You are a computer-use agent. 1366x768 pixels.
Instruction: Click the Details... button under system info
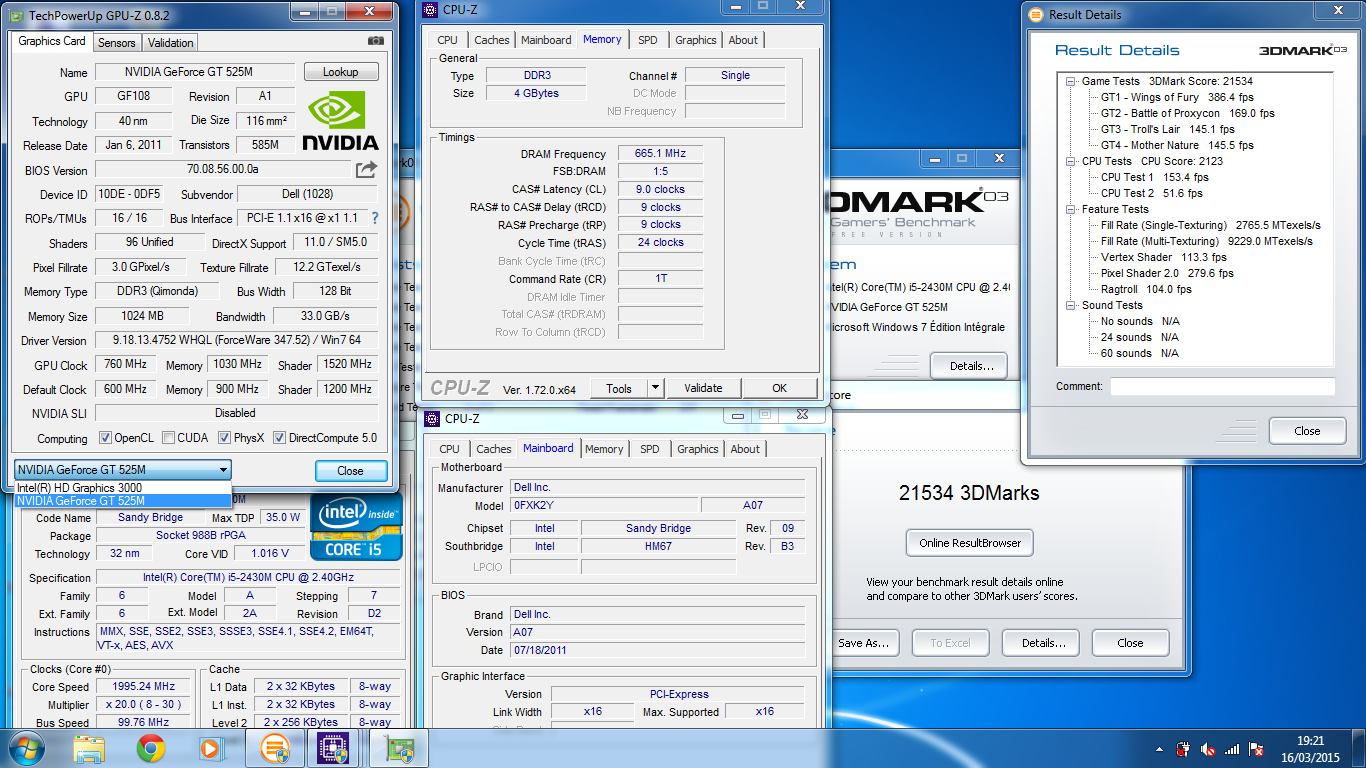coord(969,366)
